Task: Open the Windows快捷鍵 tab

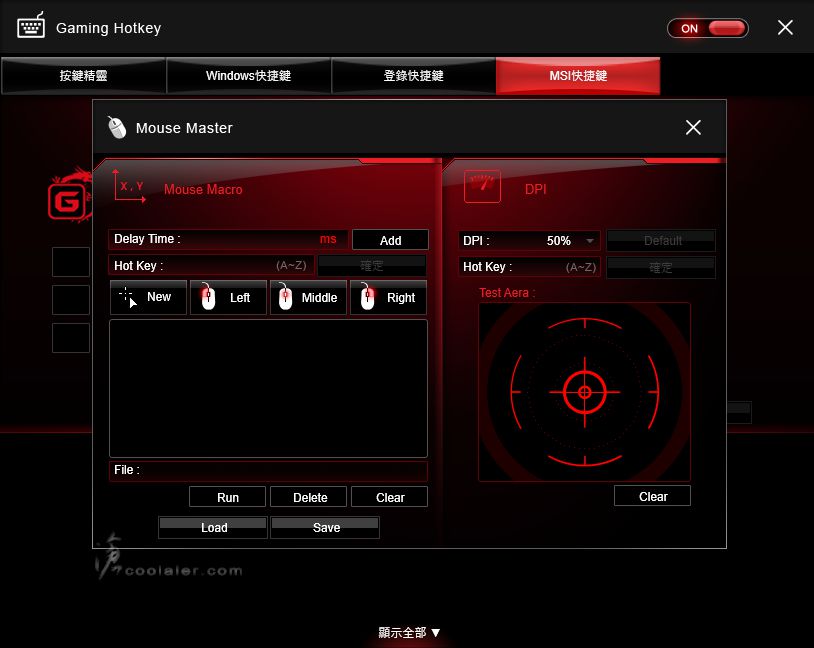Action: 248,76
